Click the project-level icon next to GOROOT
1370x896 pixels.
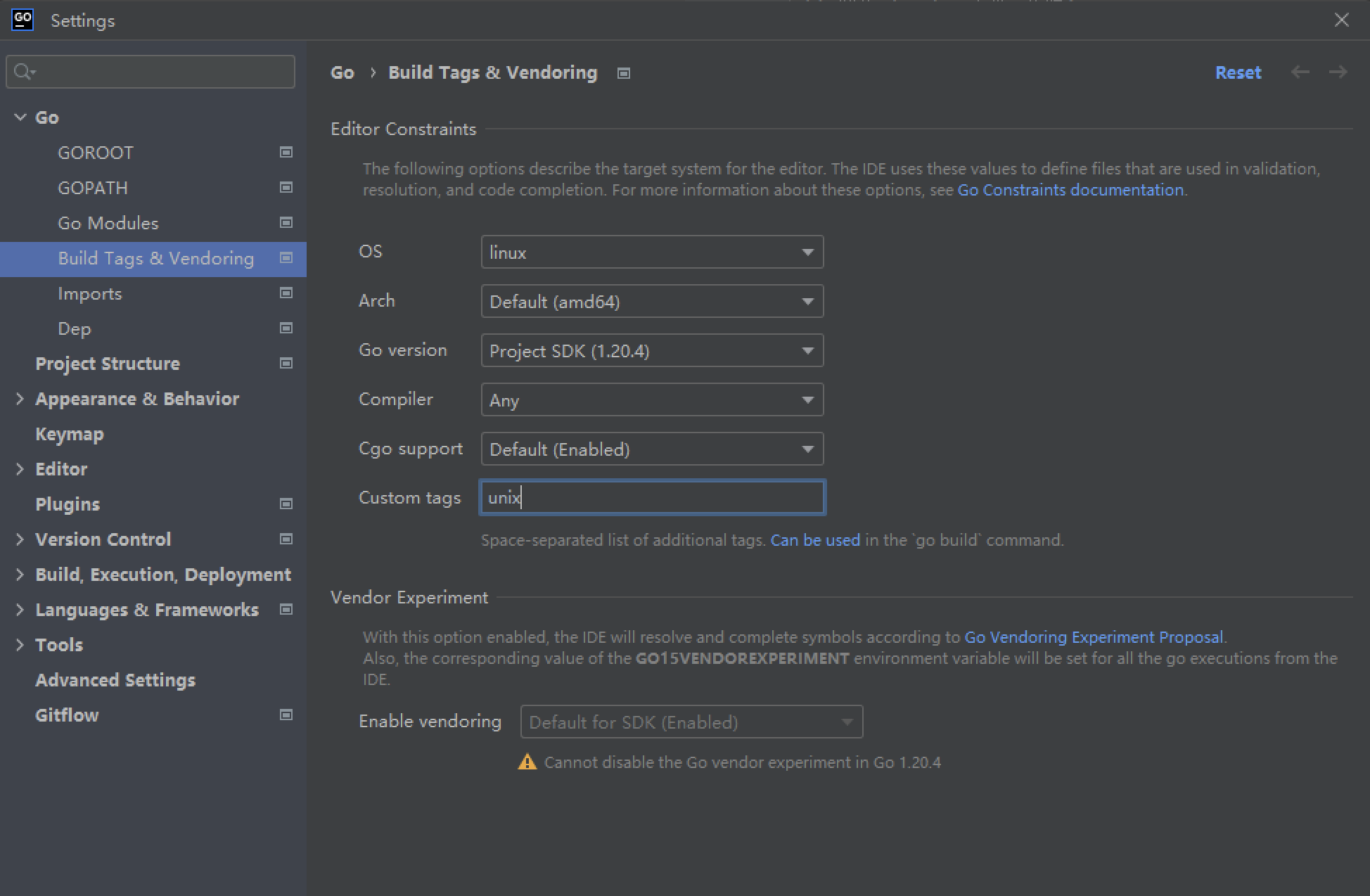pos(286,152)
